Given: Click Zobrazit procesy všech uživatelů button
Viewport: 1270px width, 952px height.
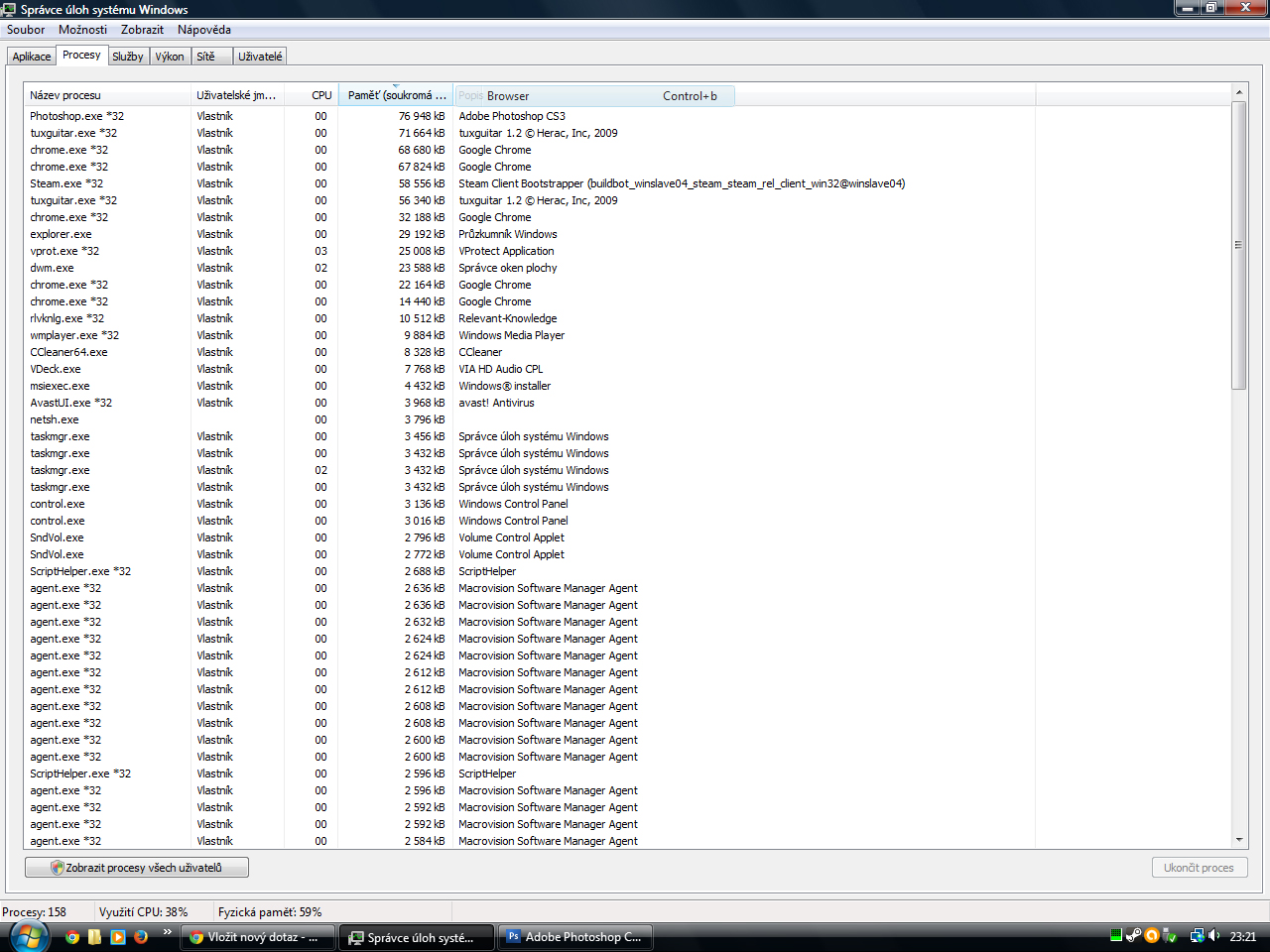Looking at the screenshot, I should click(137, 868).
